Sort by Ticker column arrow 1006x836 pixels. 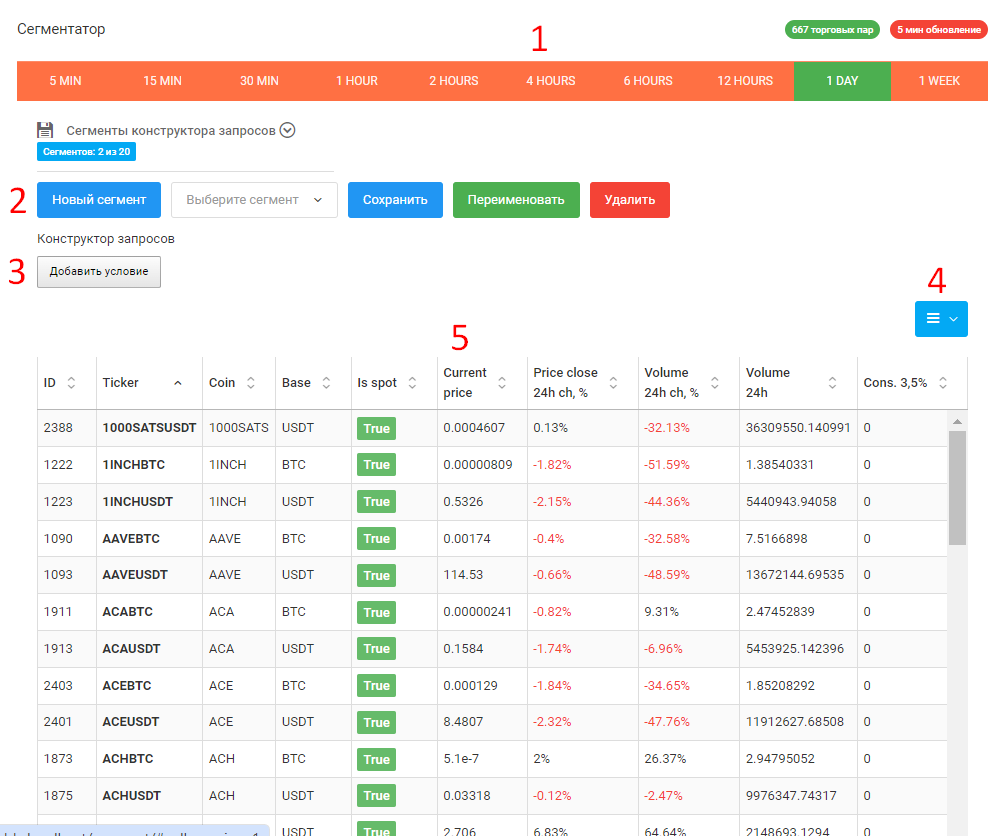tap(178, 383)
